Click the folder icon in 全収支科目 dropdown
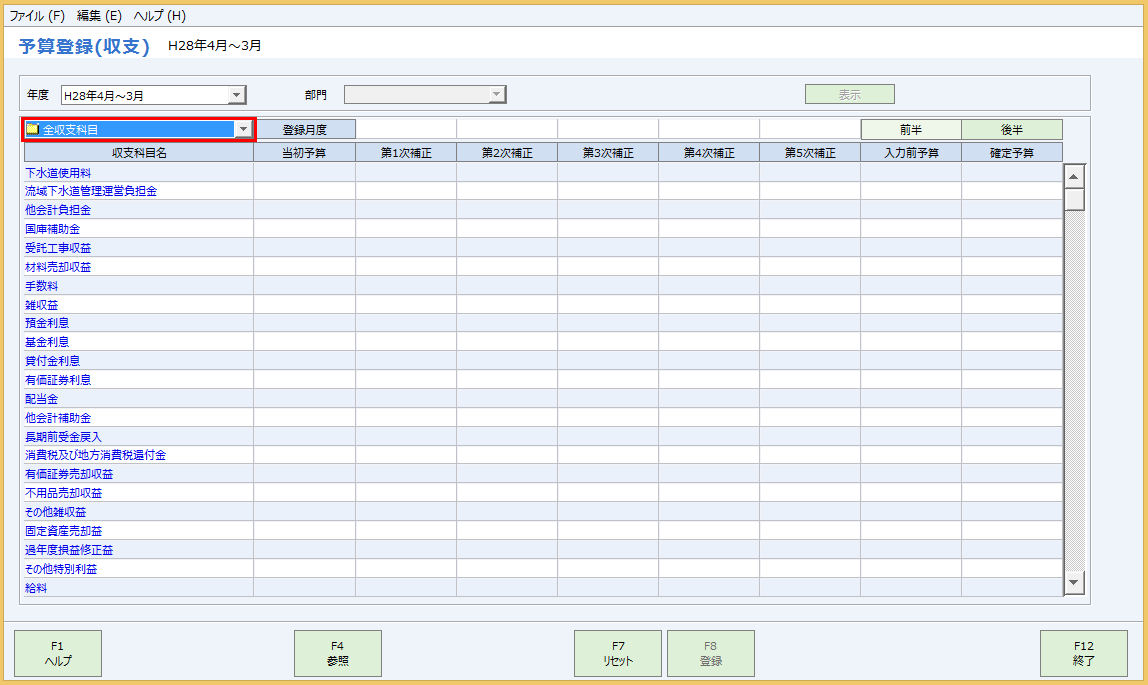This screenshot has width=1148, height=685. pyautogui.click(x=32, y=129)
